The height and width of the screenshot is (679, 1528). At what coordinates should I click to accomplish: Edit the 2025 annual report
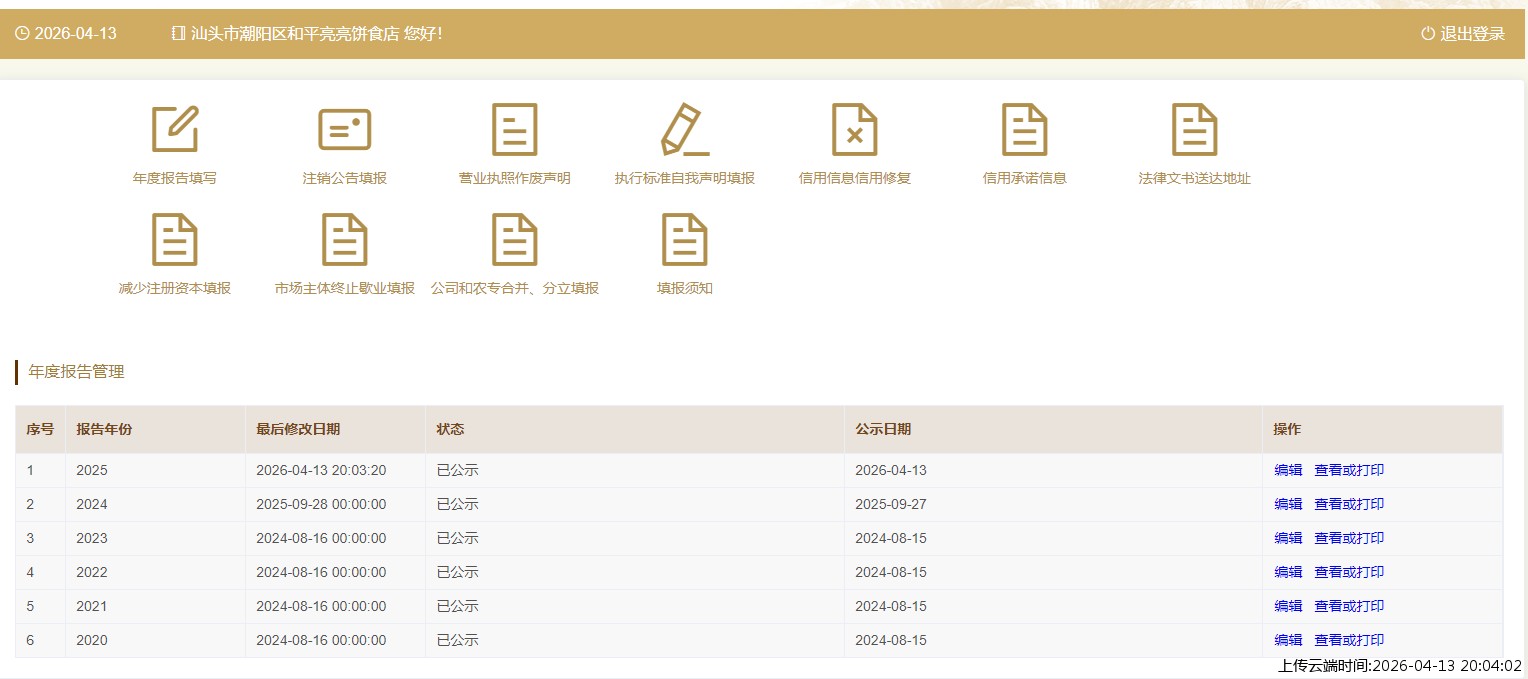(1288, 470)
